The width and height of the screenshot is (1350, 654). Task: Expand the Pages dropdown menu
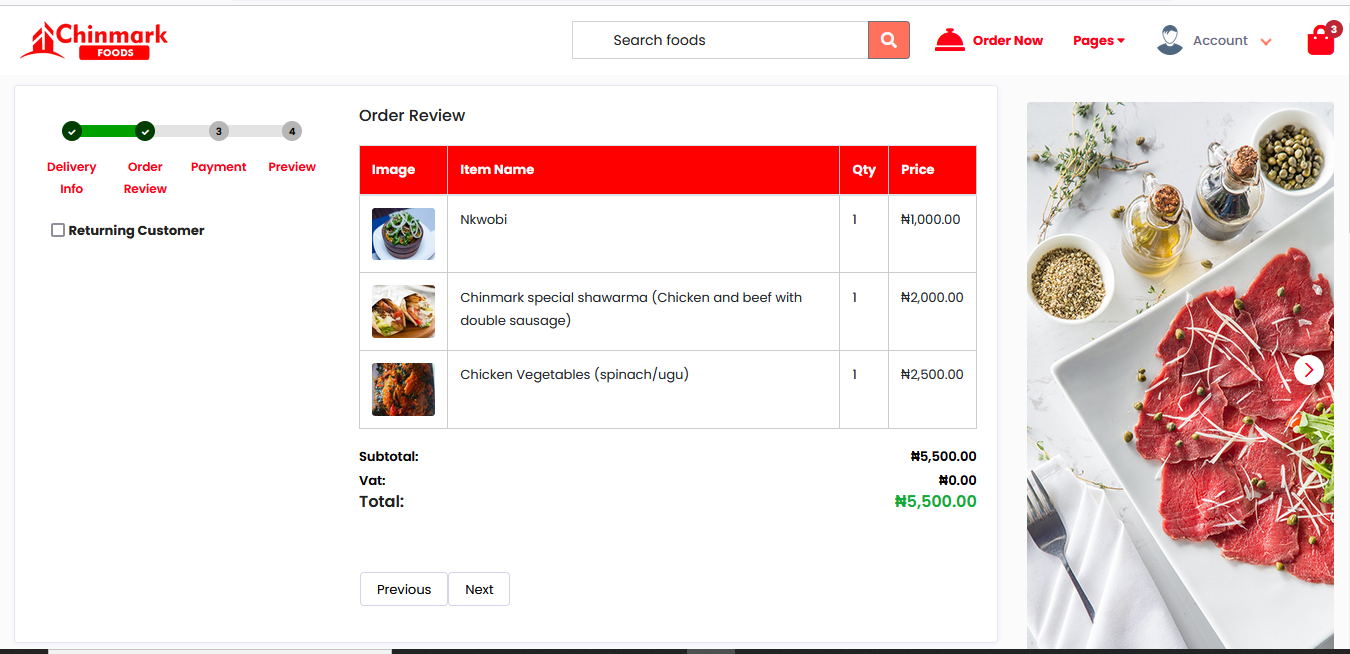tap(1099, 41)
